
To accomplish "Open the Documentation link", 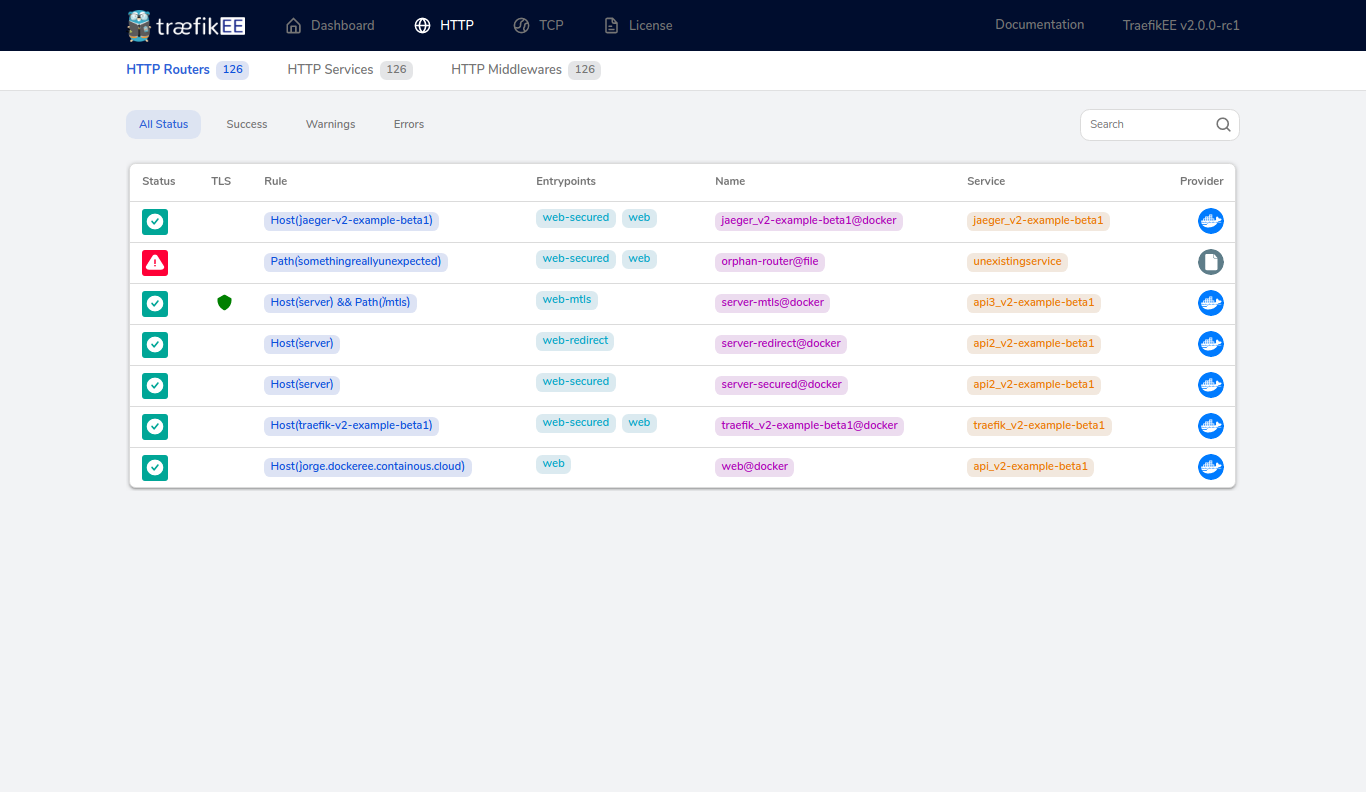I will coord(1039,25).
